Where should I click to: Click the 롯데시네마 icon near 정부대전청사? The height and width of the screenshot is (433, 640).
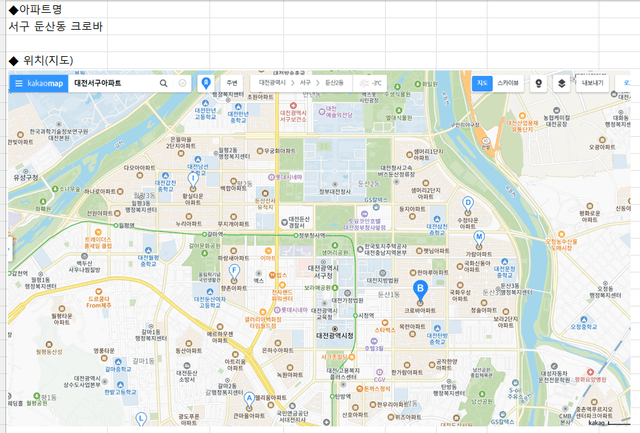pos(271,177)
